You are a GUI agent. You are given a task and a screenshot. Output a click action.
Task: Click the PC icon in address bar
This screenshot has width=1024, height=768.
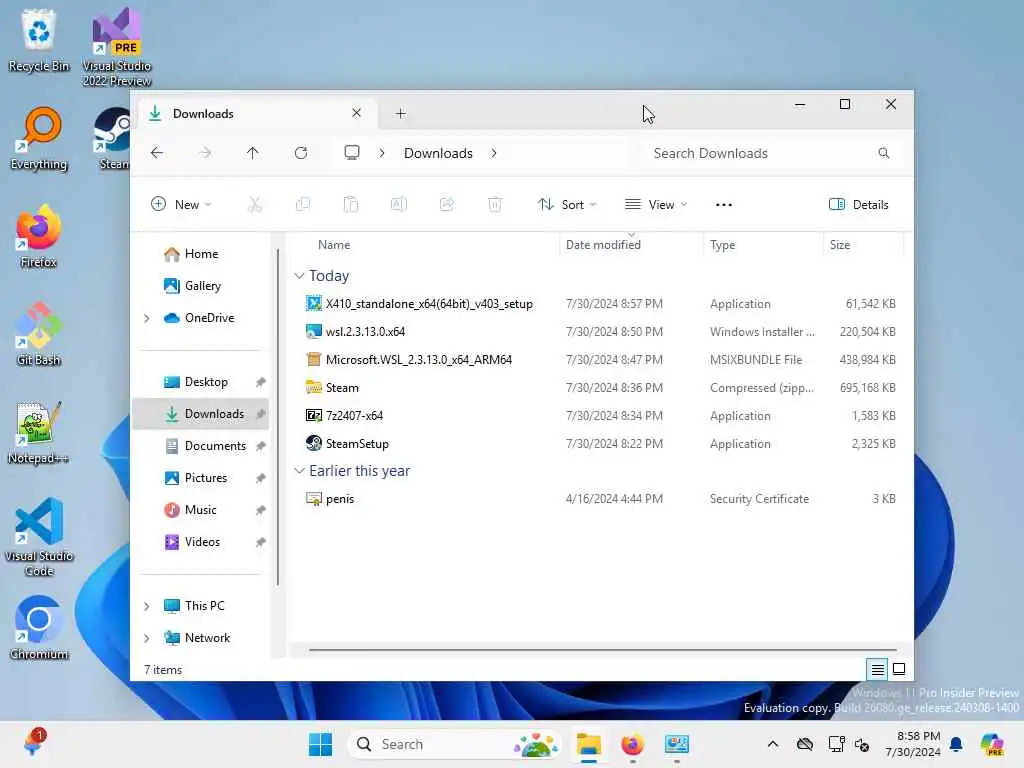tap(352, 153)
